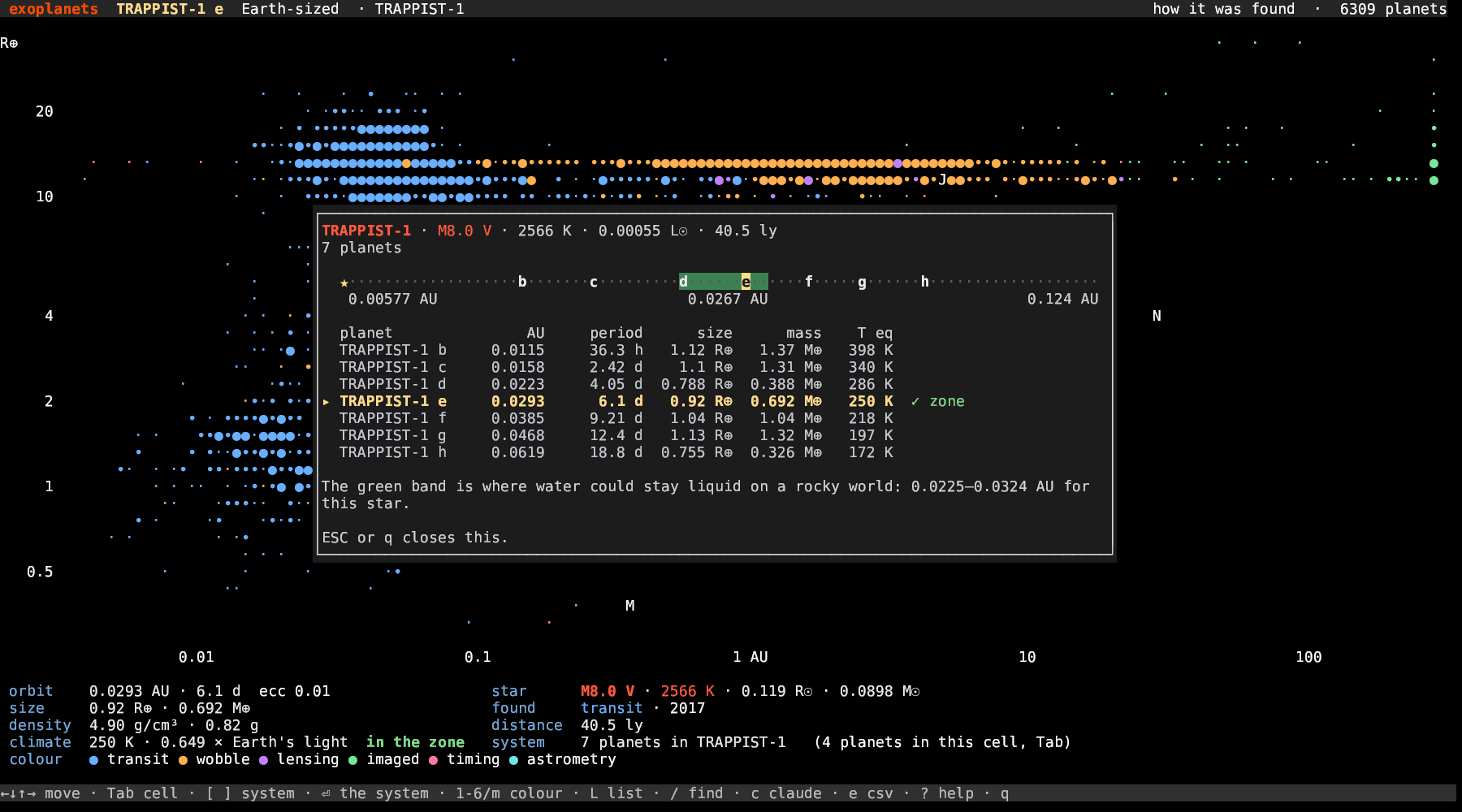Click the blue transit colour legend dot
This screenshot has height=812, width=1462.
(x=93, y=760)
